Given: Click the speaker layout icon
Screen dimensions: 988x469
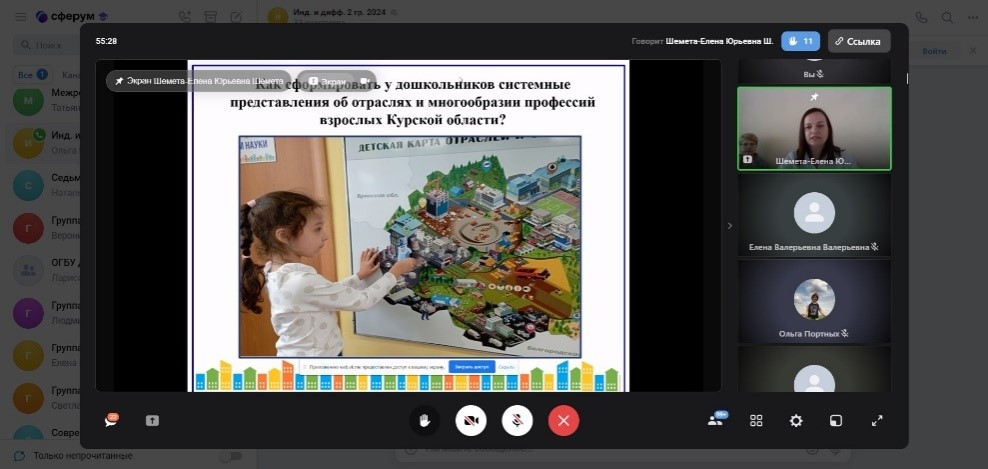Looking at the screenshot, I should [x=835, y=420].
